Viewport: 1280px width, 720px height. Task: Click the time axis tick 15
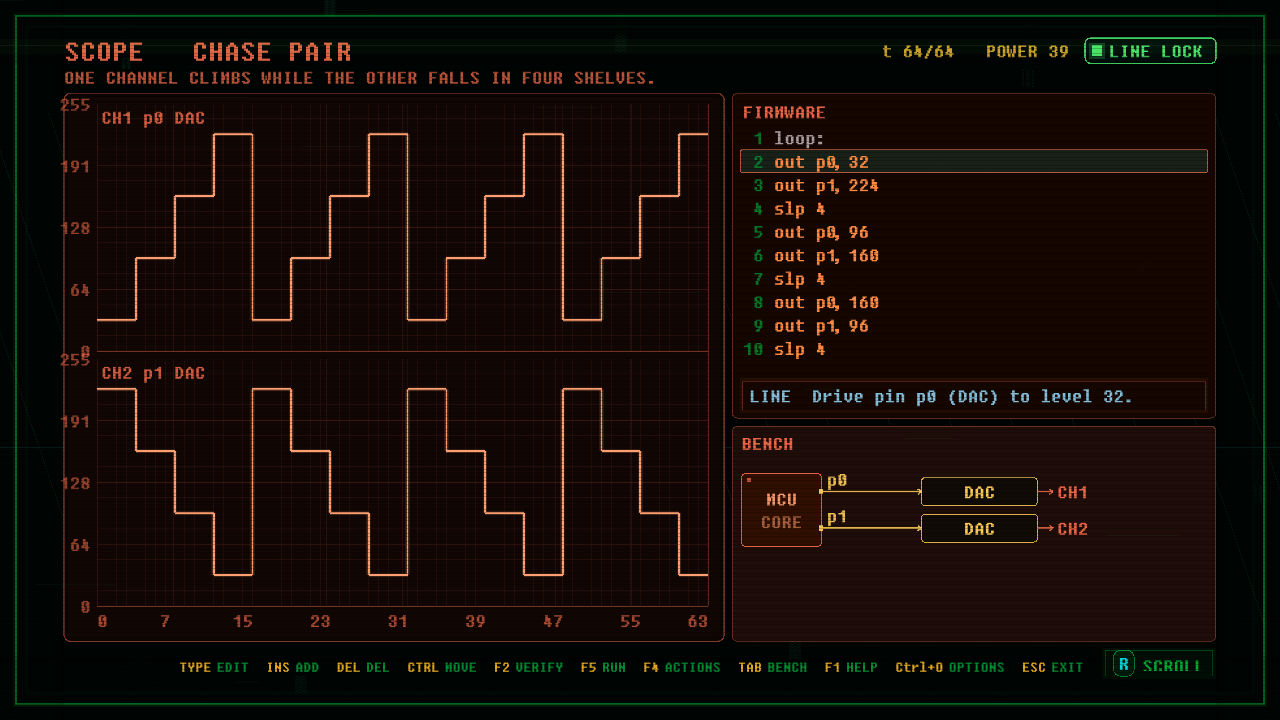[243, 622]
